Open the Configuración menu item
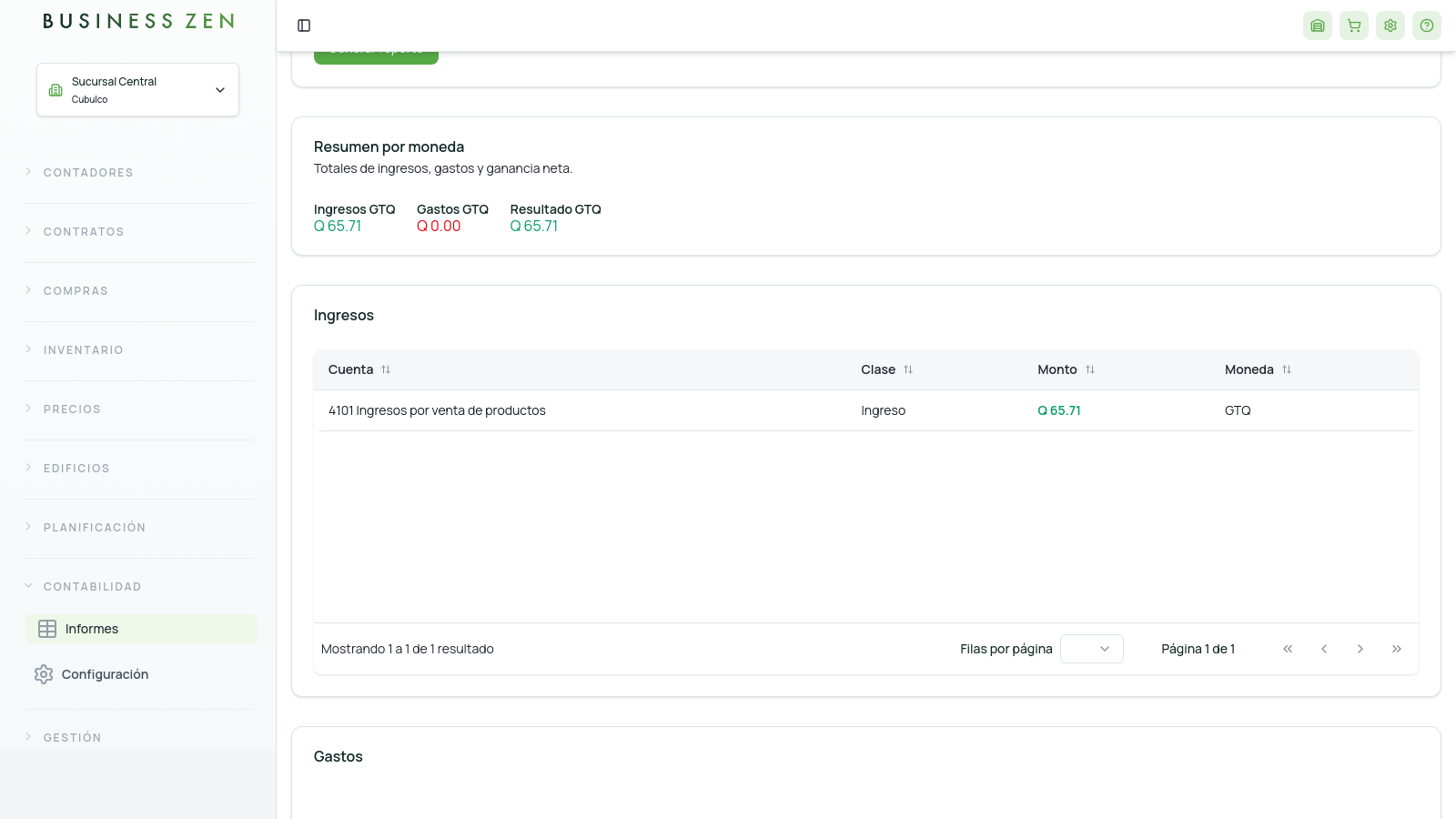This screenshot has width=1456, height=819. click(141, 674)
